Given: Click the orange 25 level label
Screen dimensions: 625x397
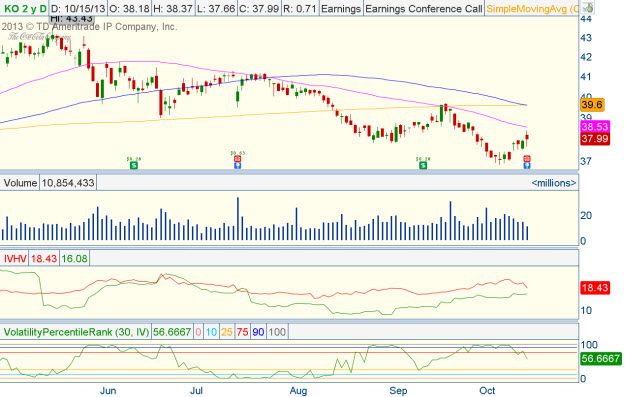Looking at the screenshot, I should (227, 332).
